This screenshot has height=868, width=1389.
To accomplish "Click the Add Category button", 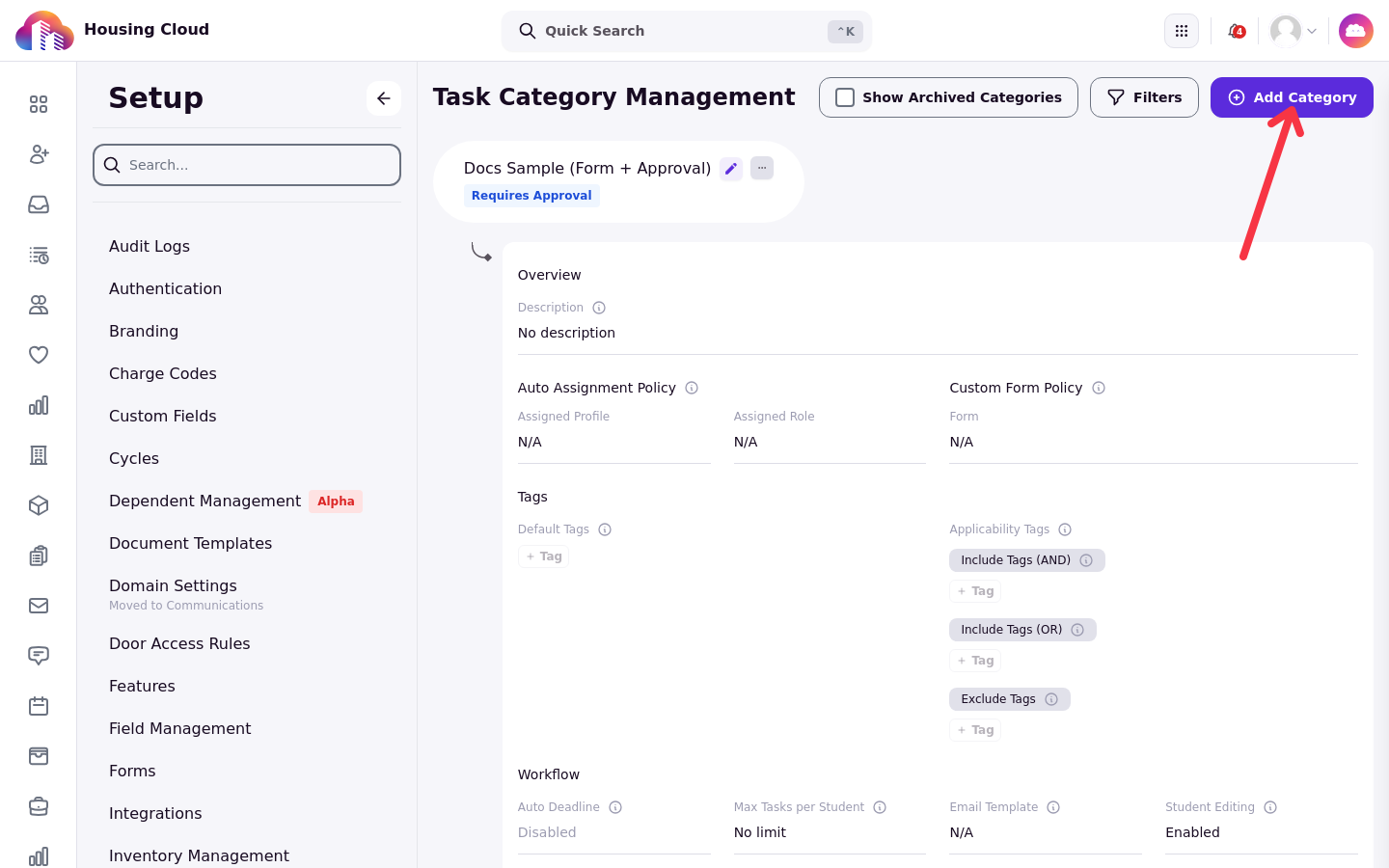I will point(1292,97).
